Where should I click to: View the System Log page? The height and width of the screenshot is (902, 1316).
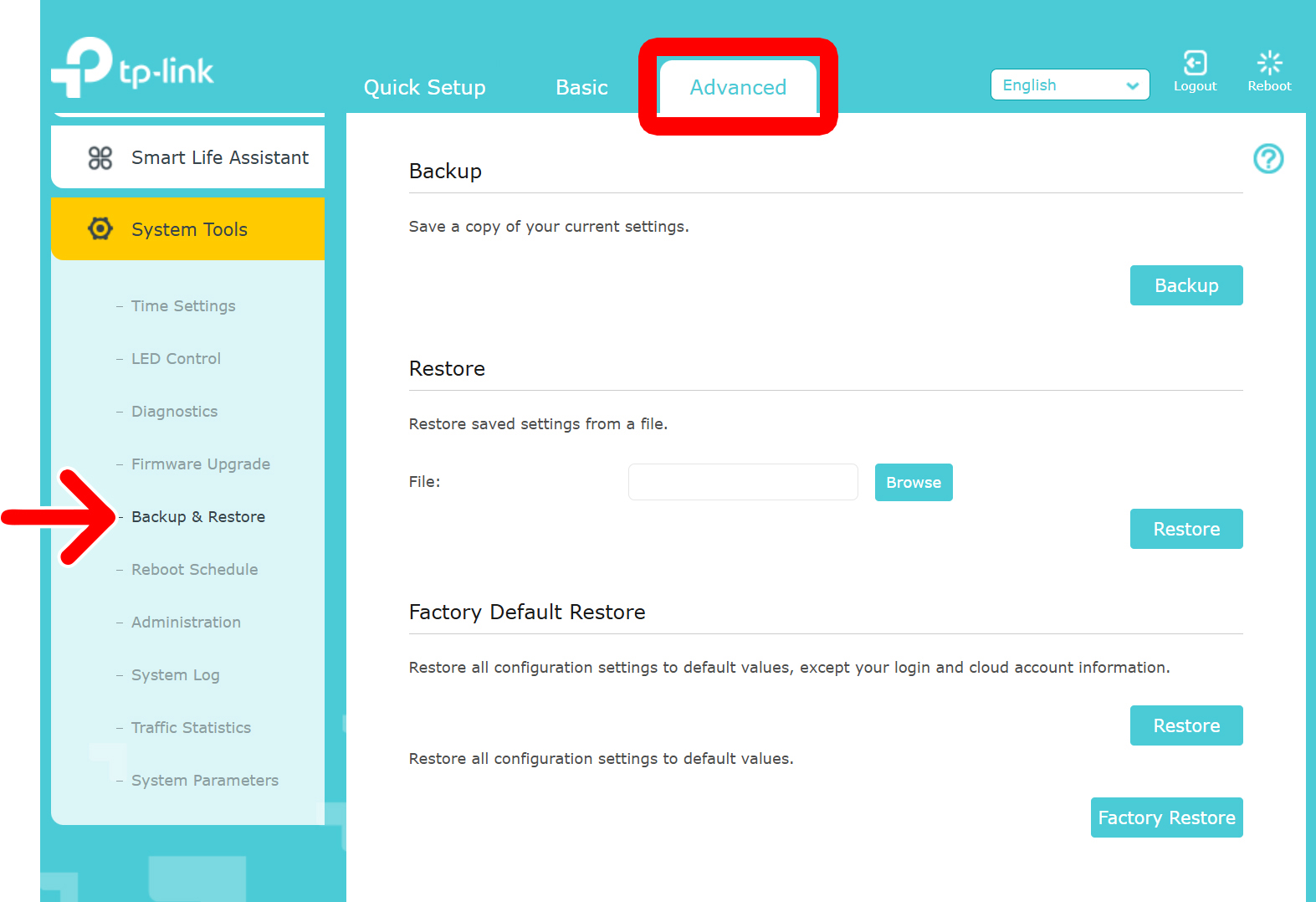coord(175,675)
